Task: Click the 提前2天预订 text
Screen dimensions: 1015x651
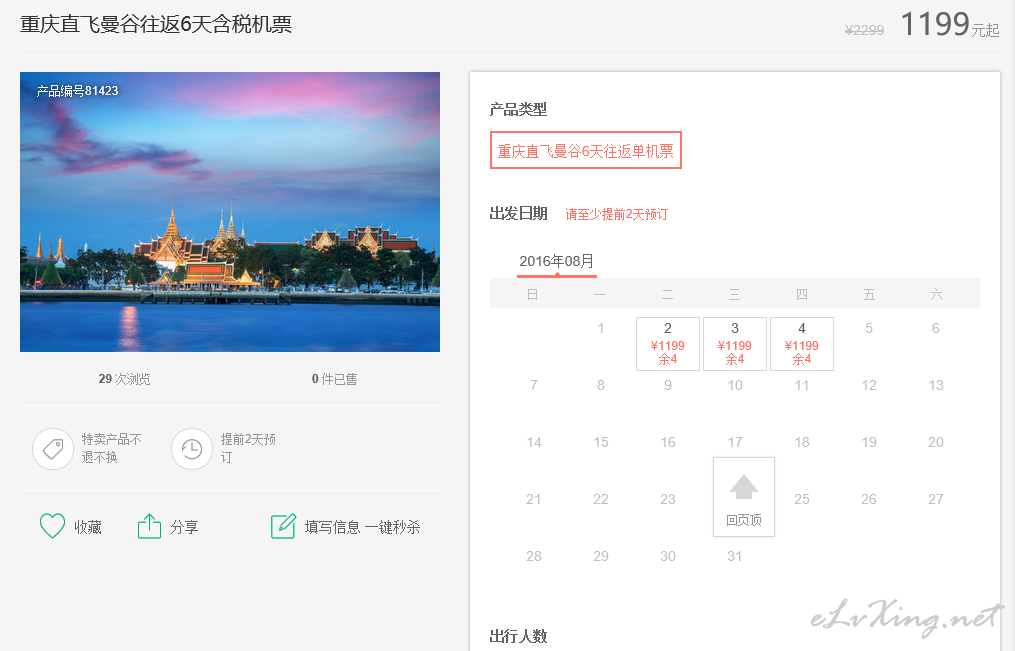Action: (x=248, y=448)
